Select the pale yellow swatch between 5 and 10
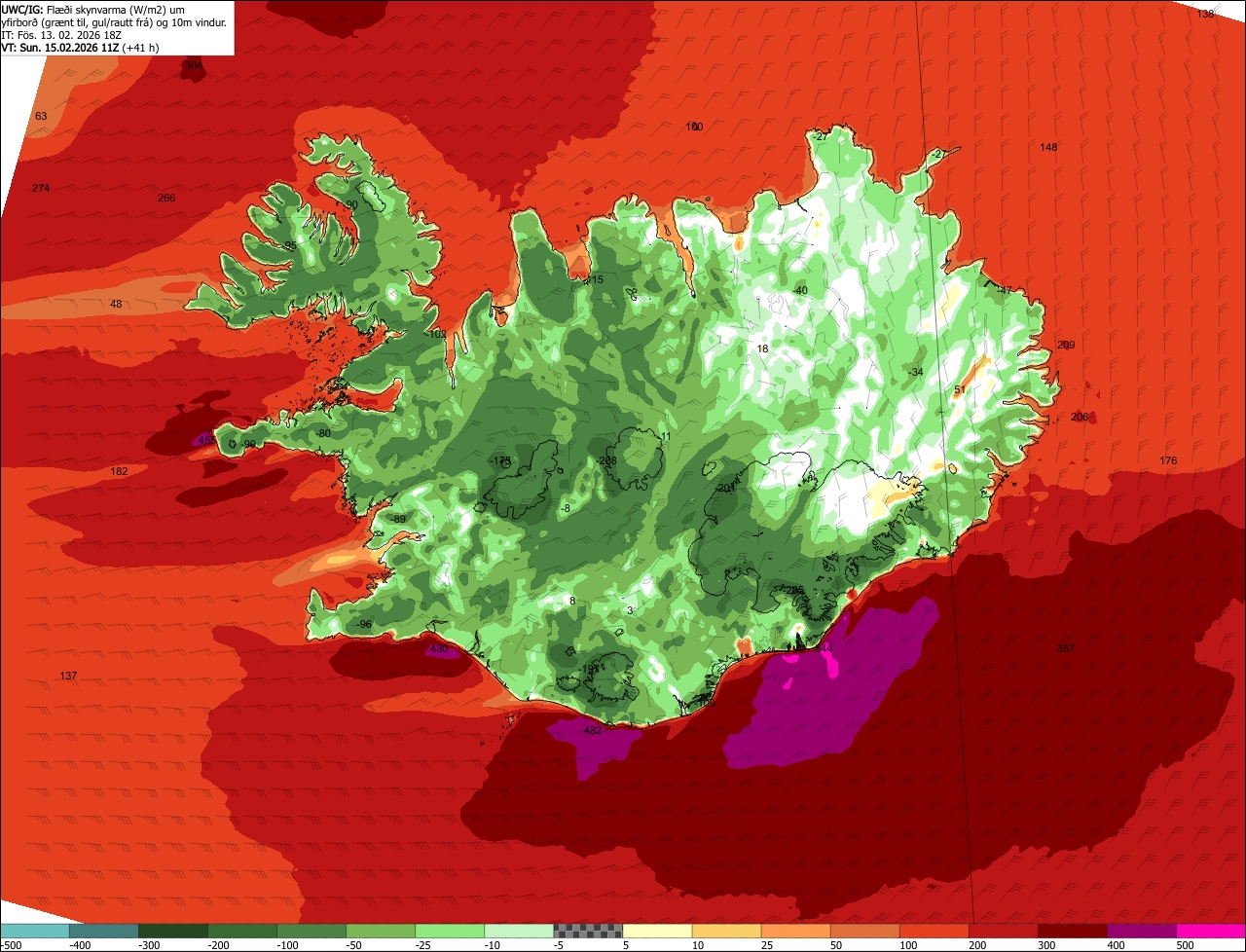Image resolution: width=1246 pixels, height=952 pixels. click(657, 931)
